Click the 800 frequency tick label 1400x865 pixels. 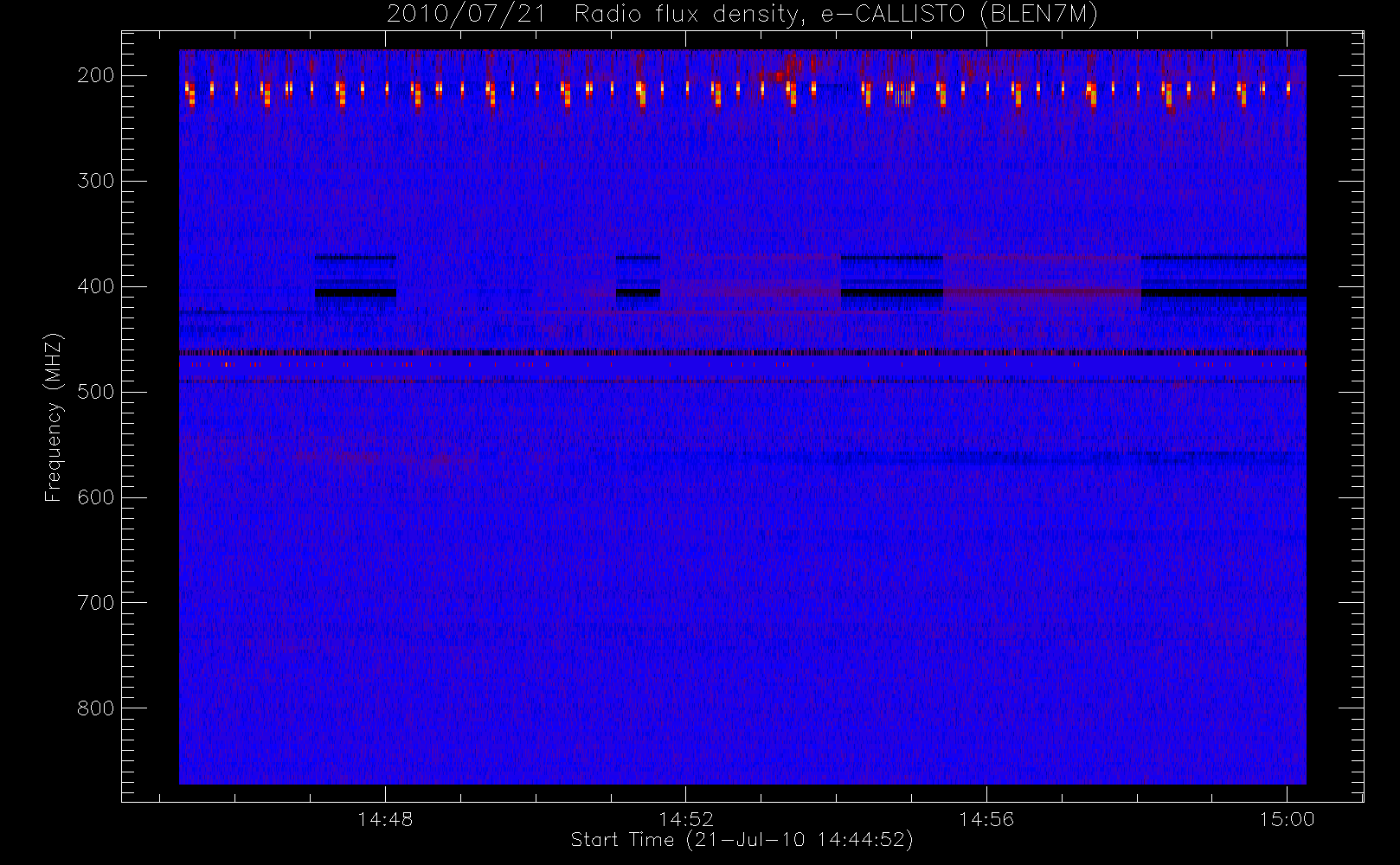(x=96, y=708)
